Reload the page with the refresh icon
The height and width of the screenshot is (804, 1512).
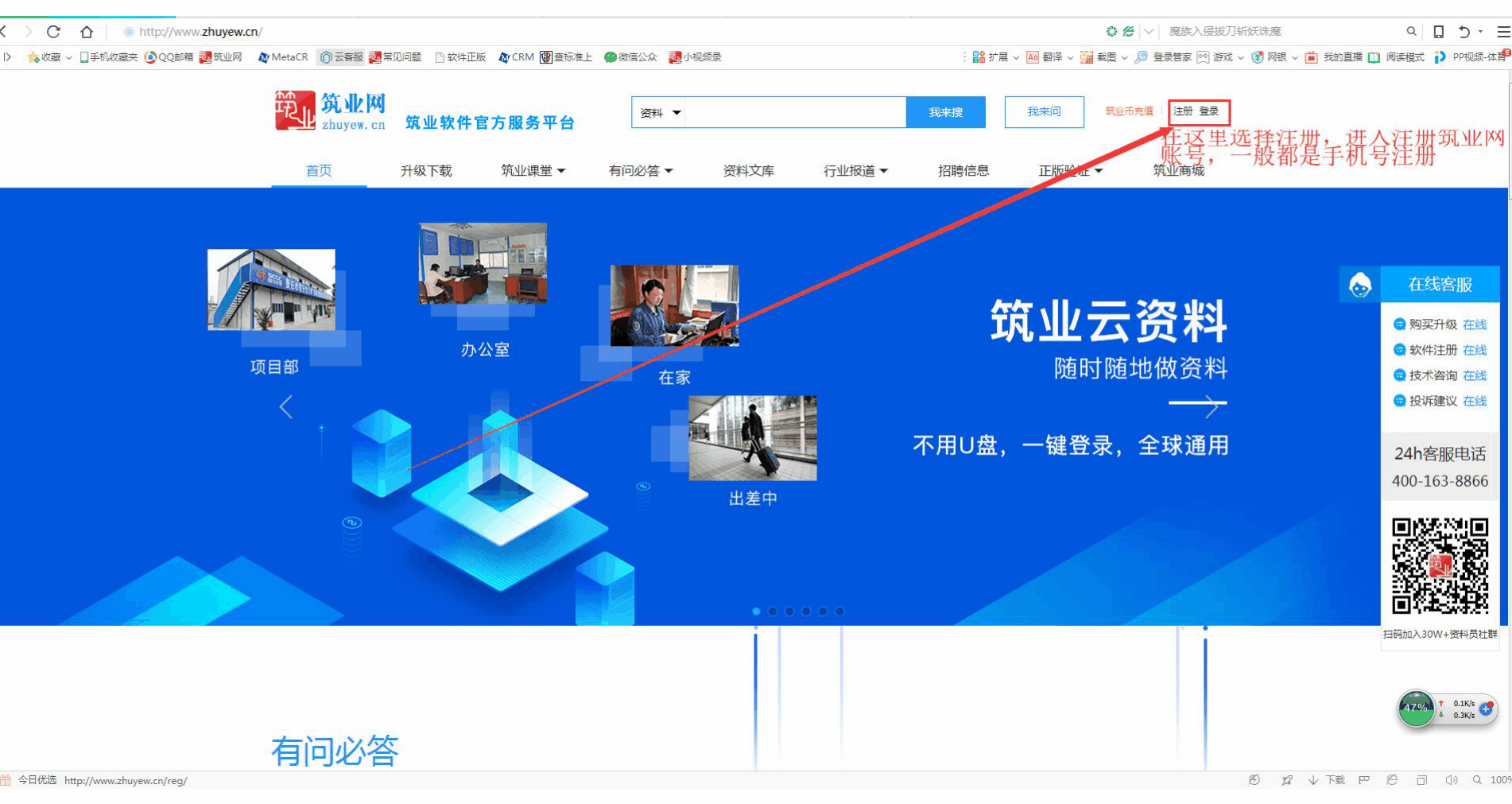pyautogui.click(x=53, y=32)
